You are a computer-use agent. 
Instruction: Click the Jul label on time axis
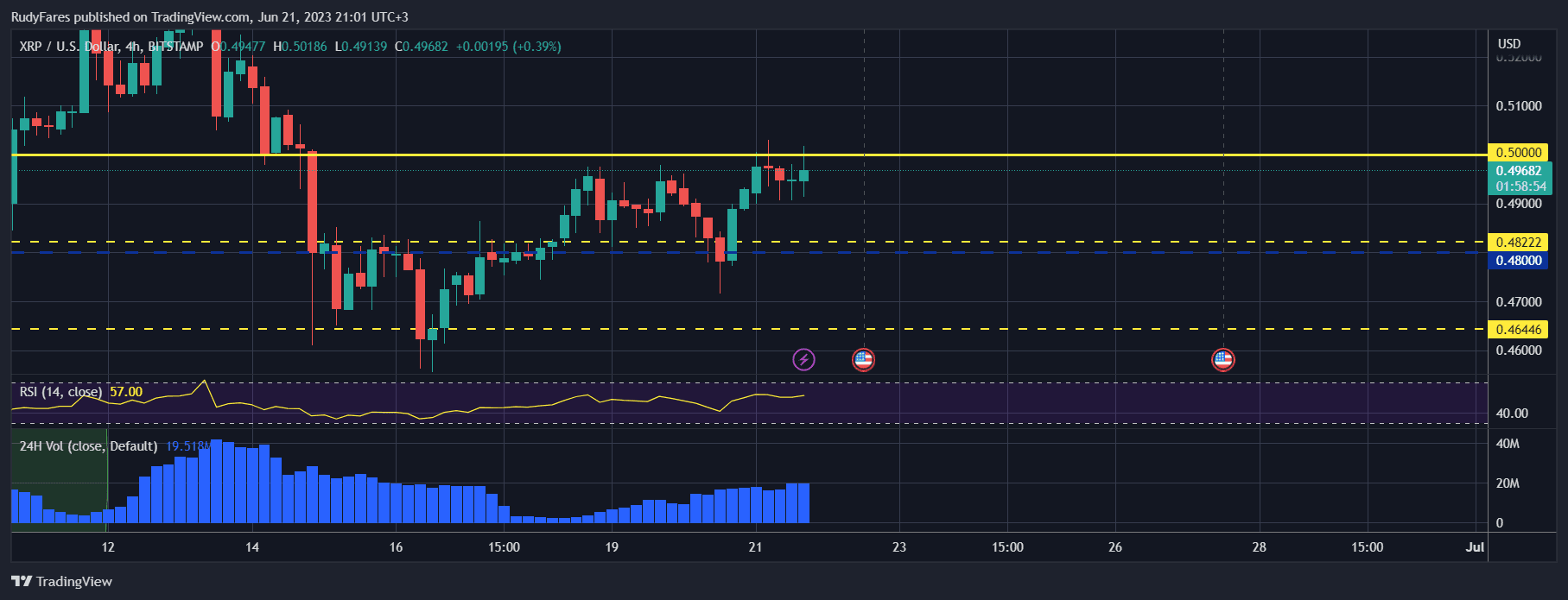1475,547
